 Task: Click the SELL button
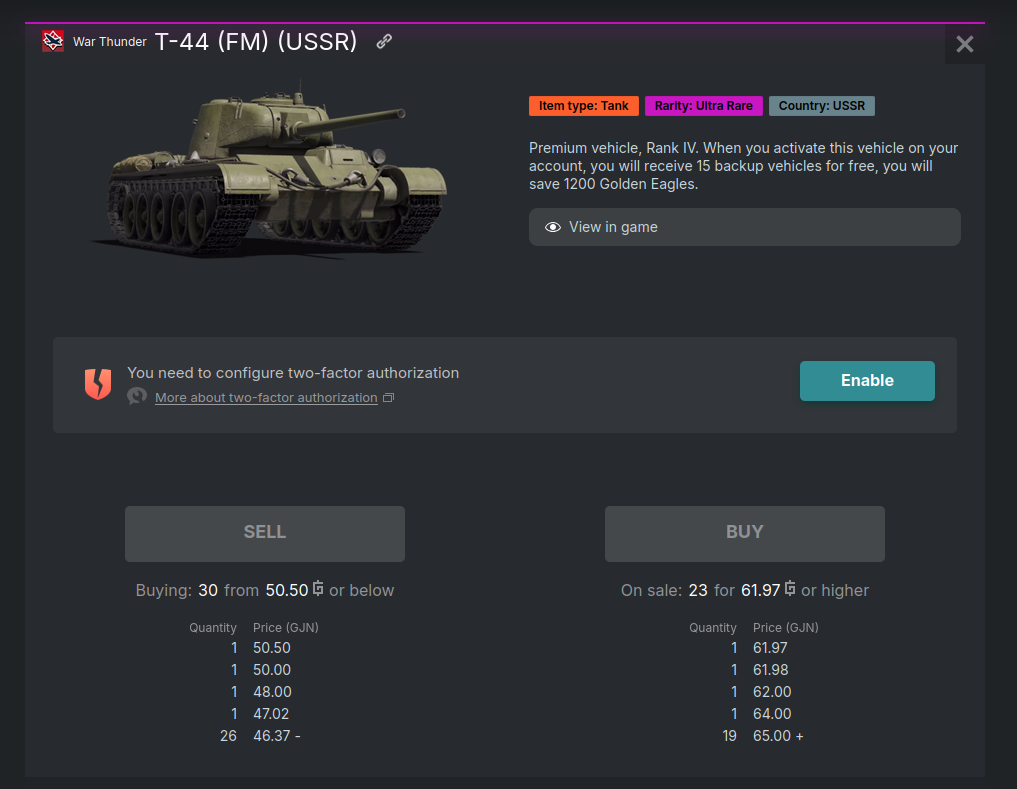(265, 534)
